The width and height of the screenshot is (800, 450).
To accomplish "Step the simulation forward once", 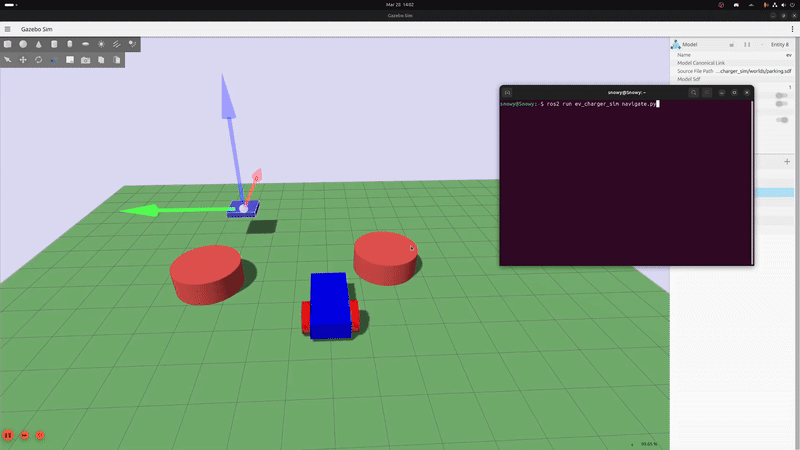I will [x=24, y=436].
